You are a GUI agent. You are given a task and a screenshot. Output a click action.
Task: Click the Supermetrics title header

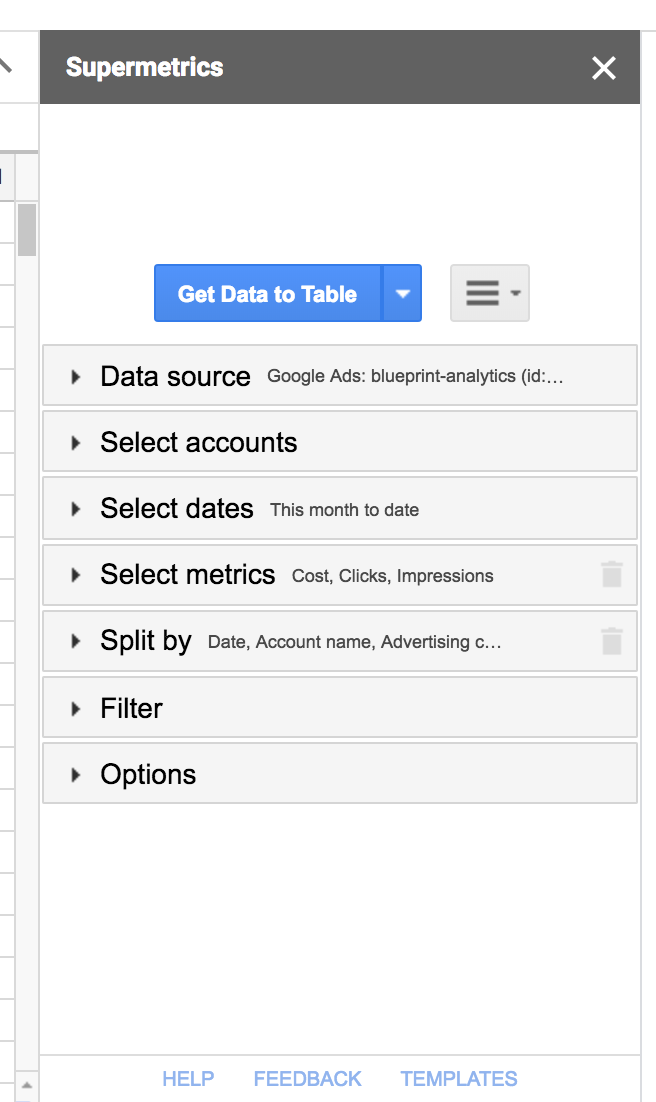[x=145, y=68]
